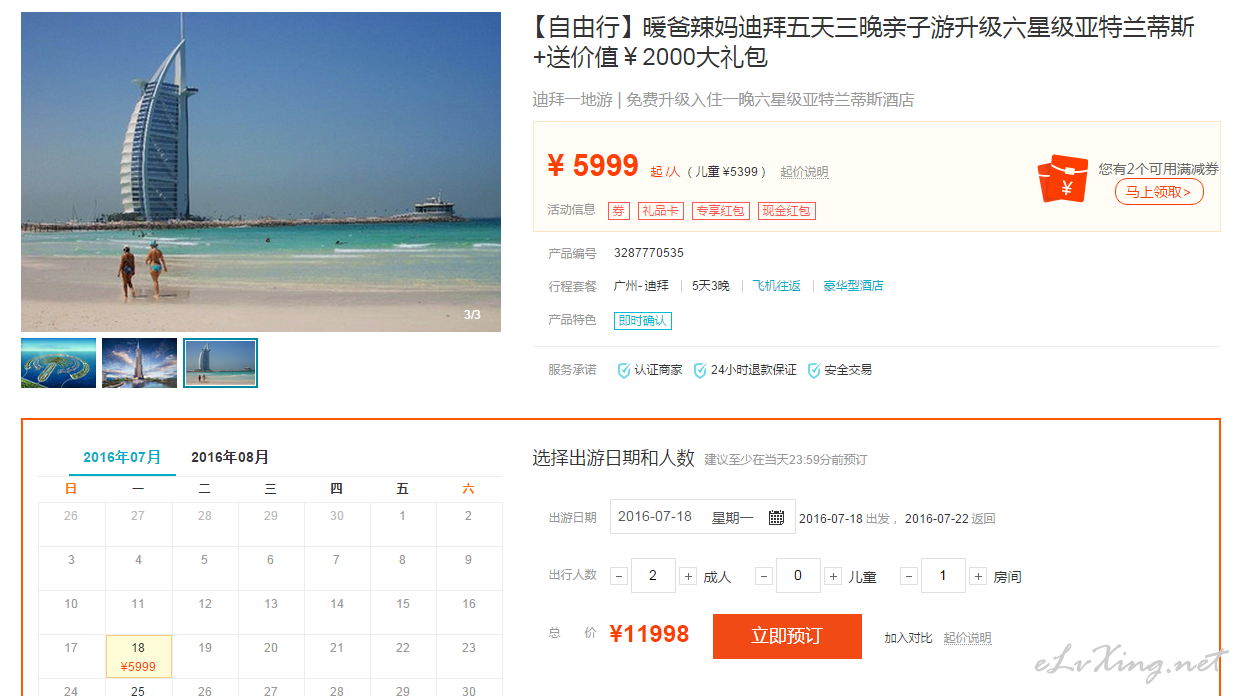Pick July 18 with ¥5999 price in calendar
This screenshot has width=1239, height=696.
138,656
